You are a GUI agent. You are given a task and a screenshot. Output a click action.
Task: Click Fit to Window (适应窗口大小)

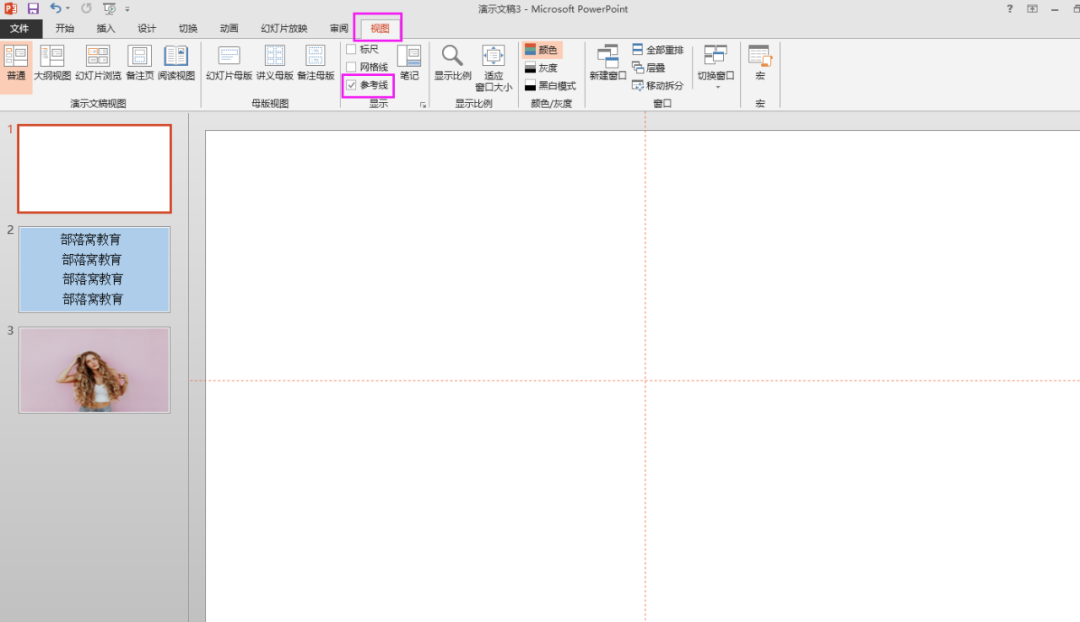click(x=494, y=65)
